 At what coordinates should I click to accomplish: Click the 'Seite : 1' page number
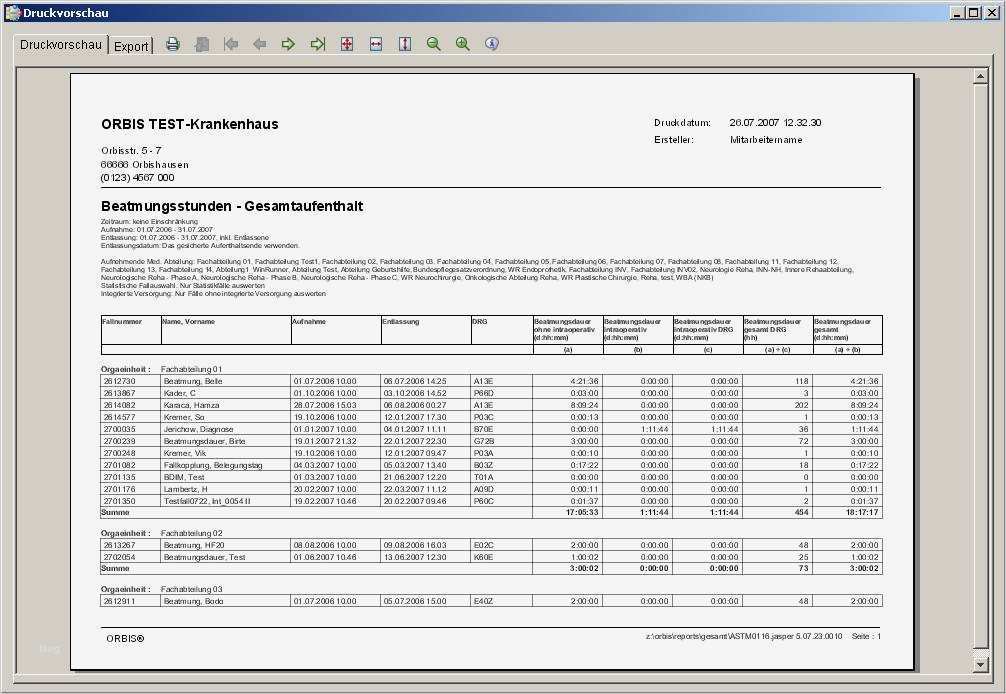[x=867, y=636]
